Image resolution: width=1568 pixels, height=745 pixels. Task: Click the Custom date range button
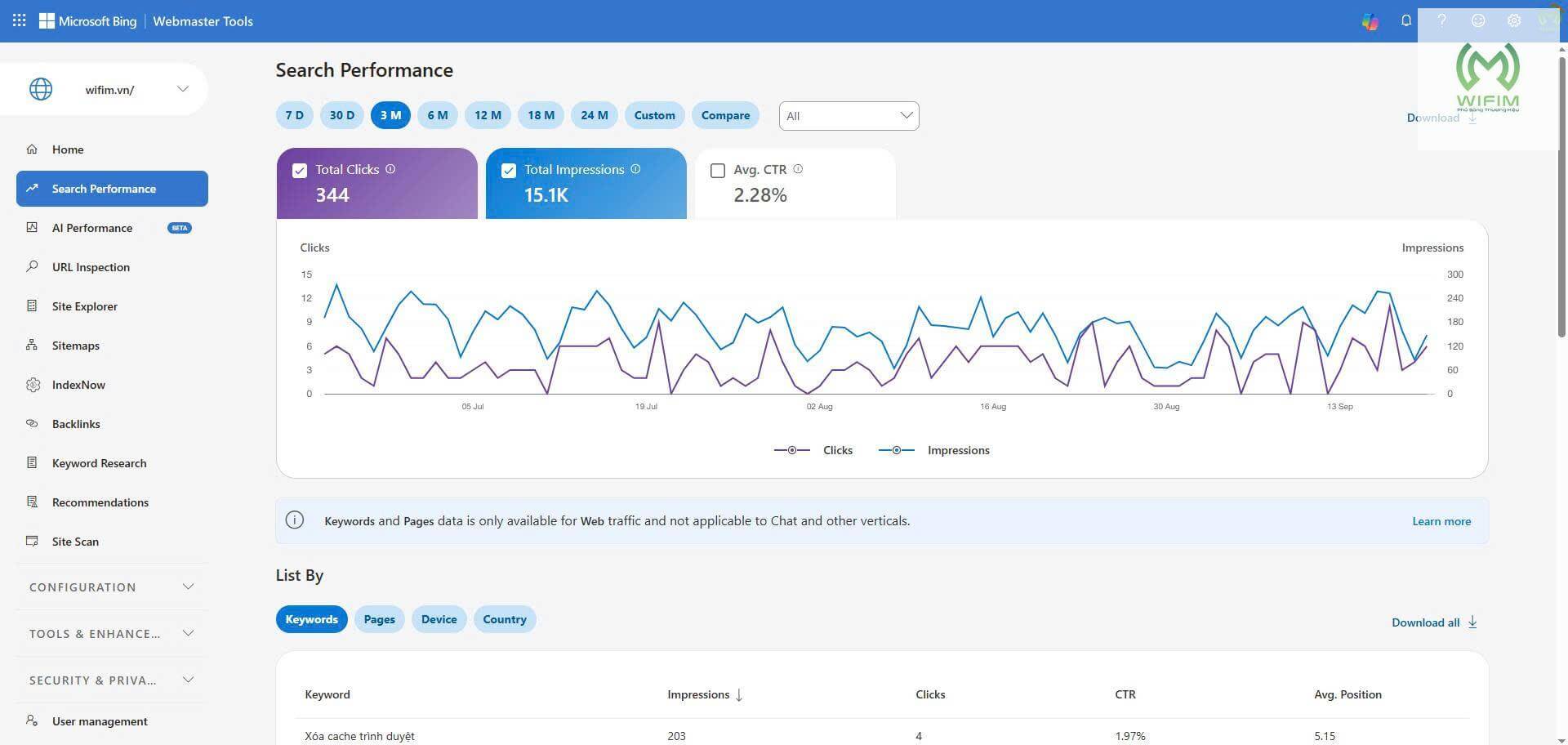655,115
